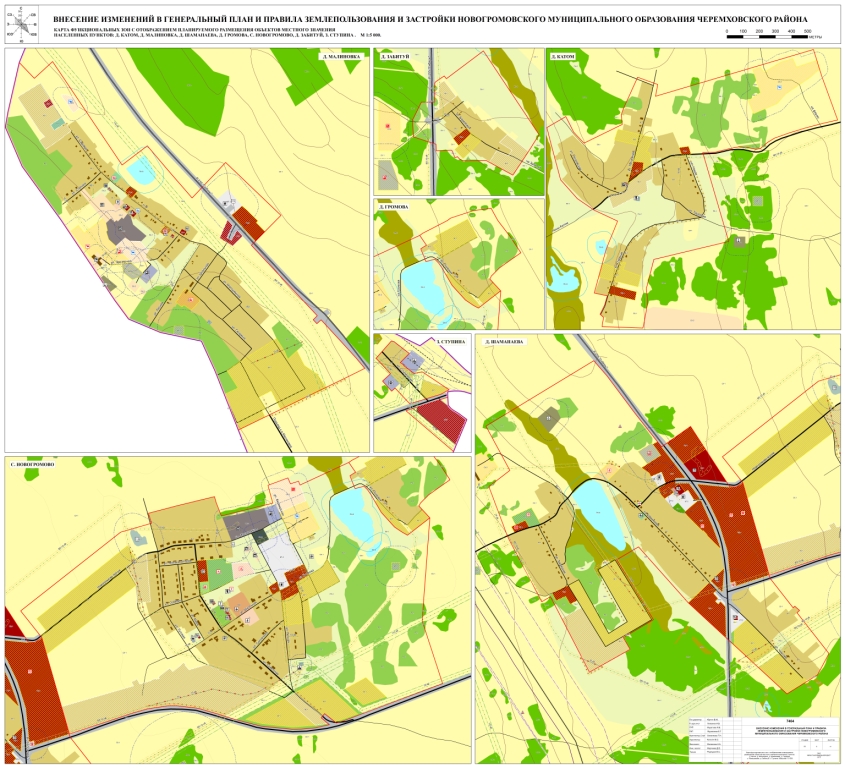Click the map scale bar in meters

pyautogui.click(x=774, y=35)
